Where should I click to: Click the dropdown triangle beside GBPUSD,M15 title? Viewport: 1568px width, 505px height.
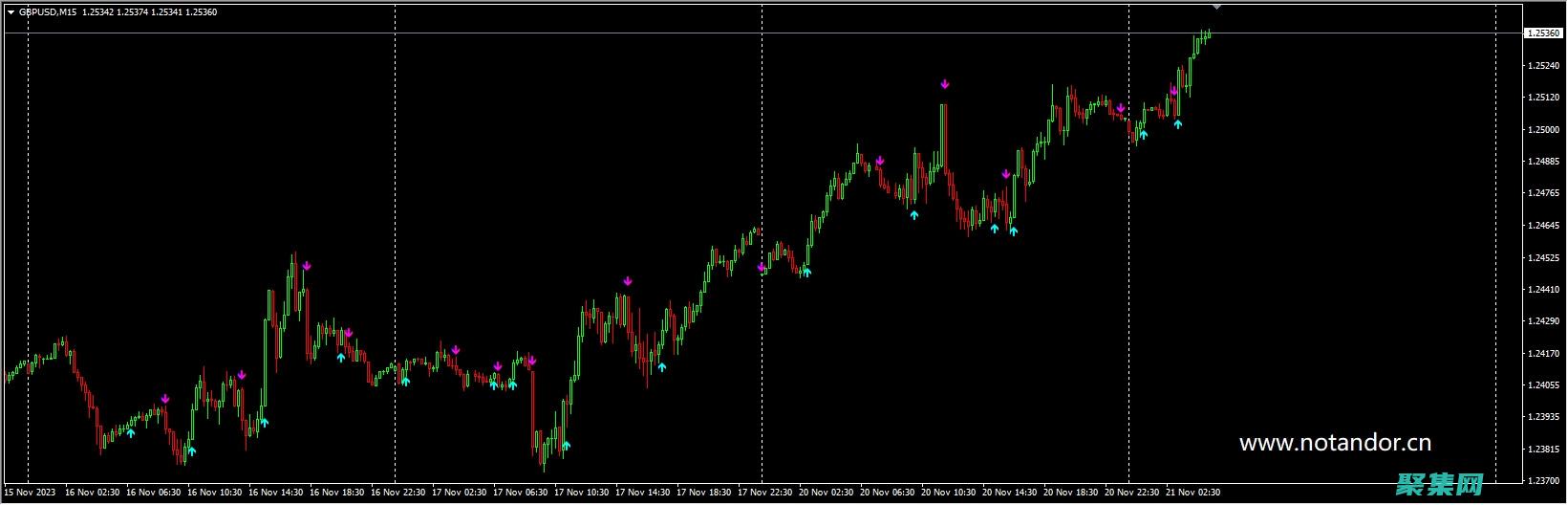pyautogui.click(x=11, y=12)
